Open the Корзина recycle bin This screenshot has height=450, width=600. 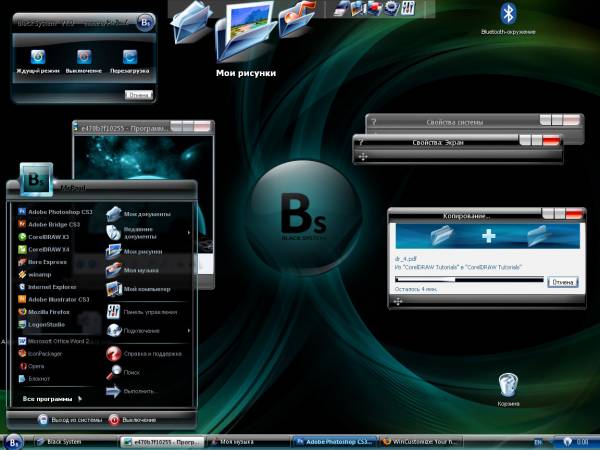pos(508,384)
